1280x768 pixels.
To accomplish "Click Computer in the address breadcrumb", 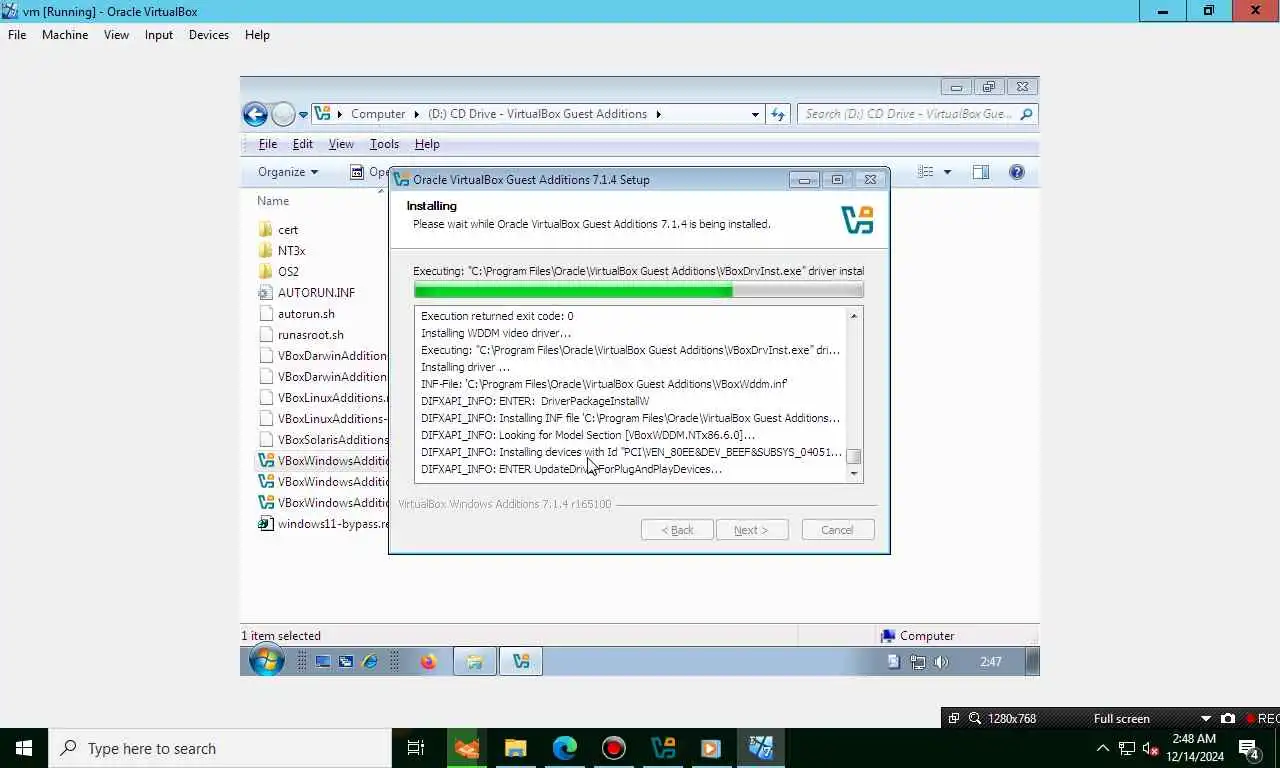I will click(x=378, y=114).
